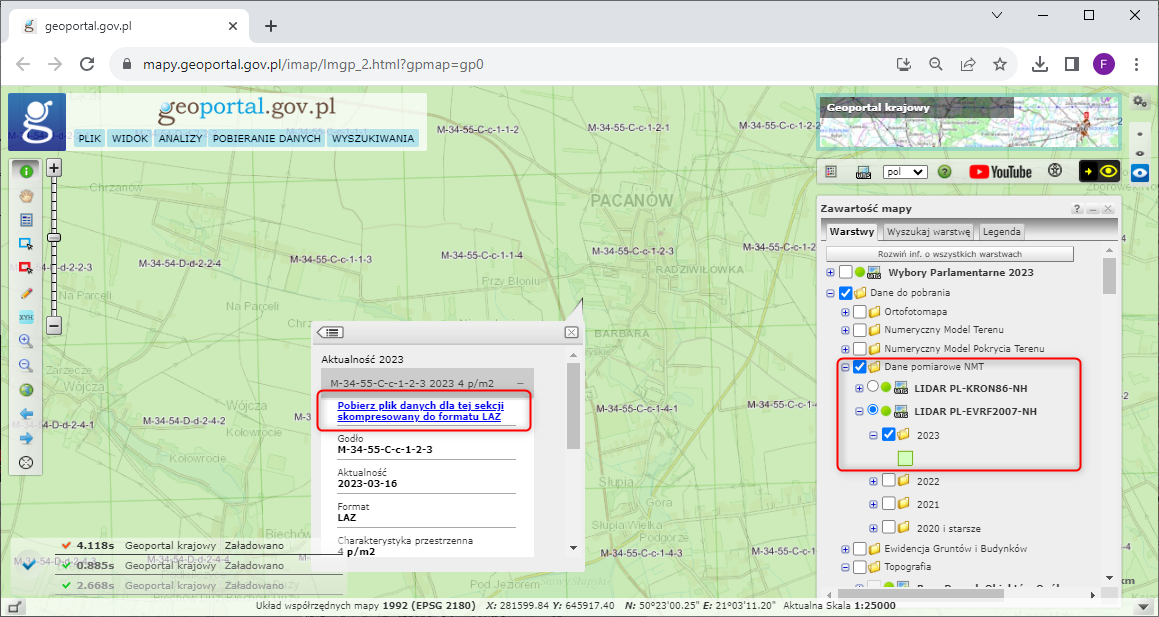Open the POBIERANIE DANYCH menu

tap(267, 139)
